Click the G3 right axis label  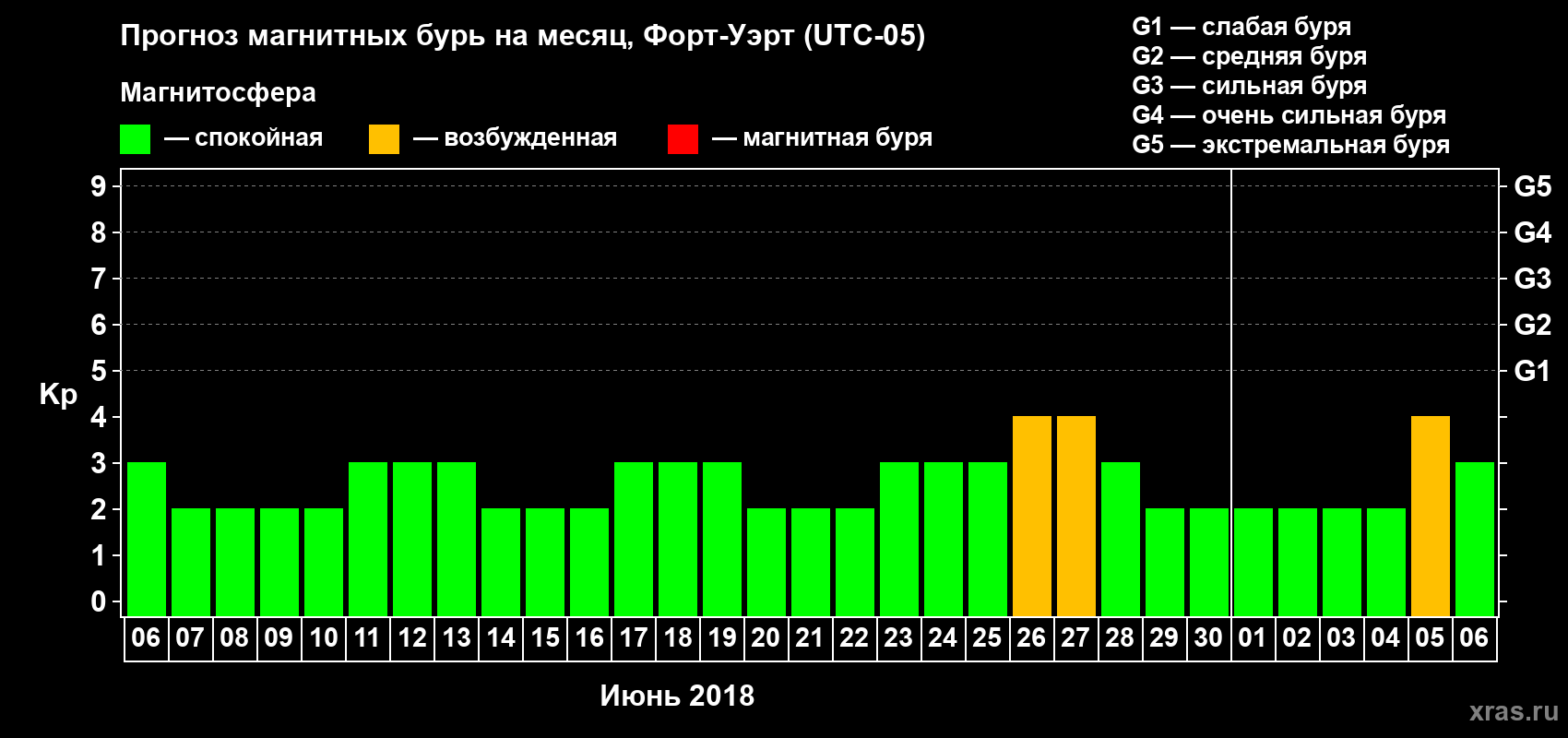click(1533, 279)
